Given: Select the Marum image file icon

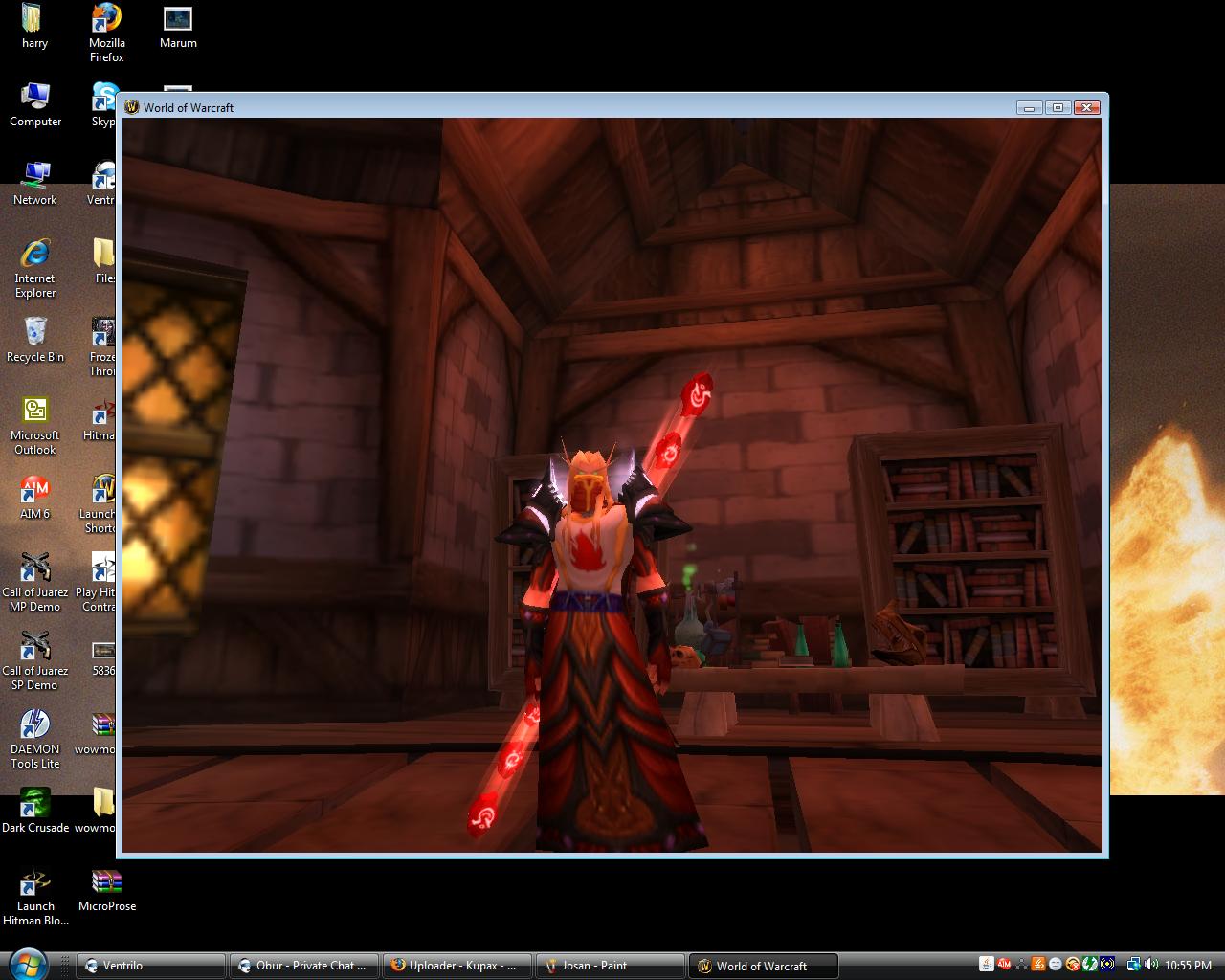Looking at the screenshot, I should [178, 26].
